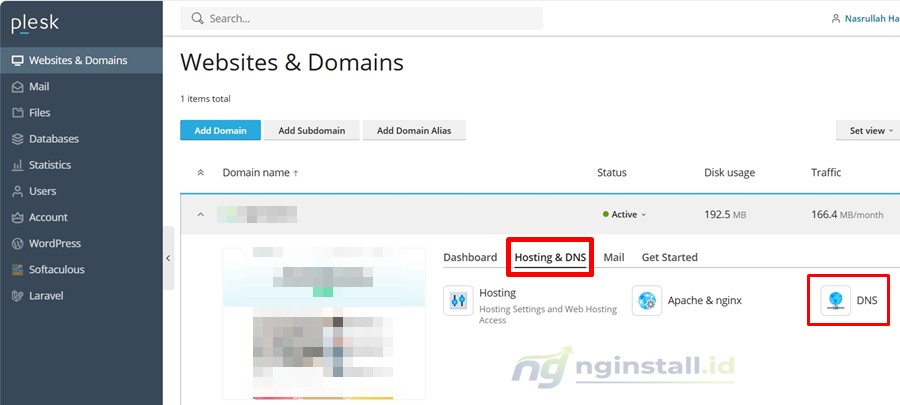Click the DNS globe icon
The width and height of the screenshot is (900, 405).
point(835,301)
